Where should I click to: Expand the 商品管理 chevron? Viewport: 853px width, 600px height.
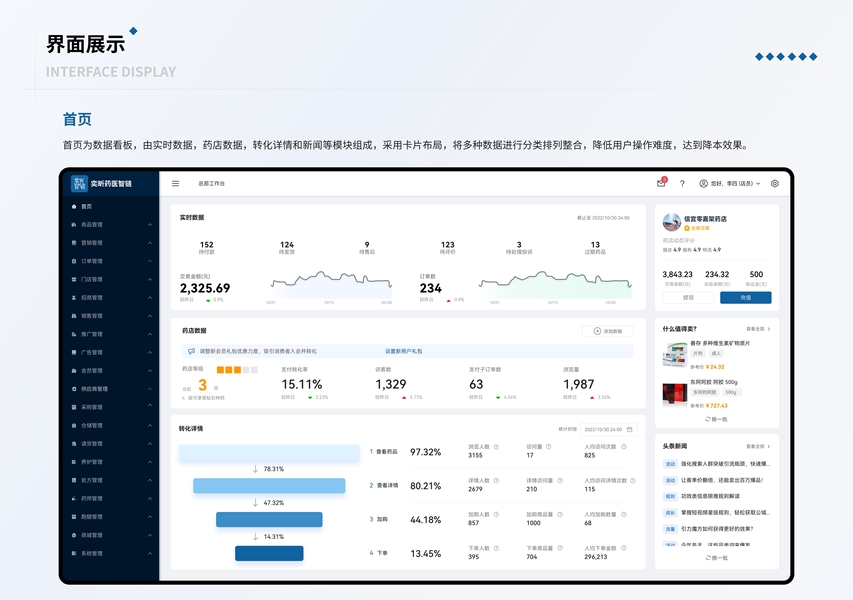150,225
